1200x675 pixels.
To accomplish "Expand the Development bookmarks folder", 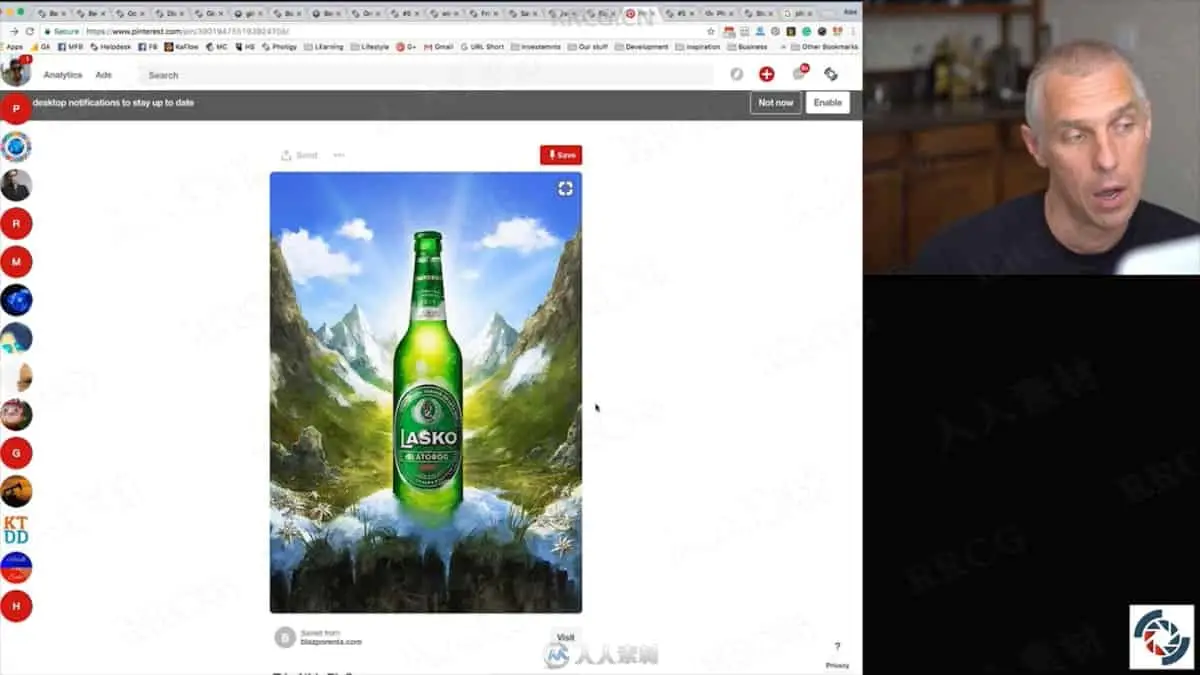I will pos(641,47).
